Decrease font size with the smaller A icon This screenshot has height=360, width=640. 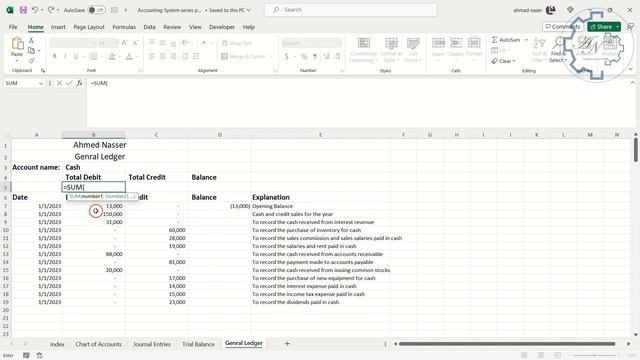pyautogui.click(x=136, y=43)
